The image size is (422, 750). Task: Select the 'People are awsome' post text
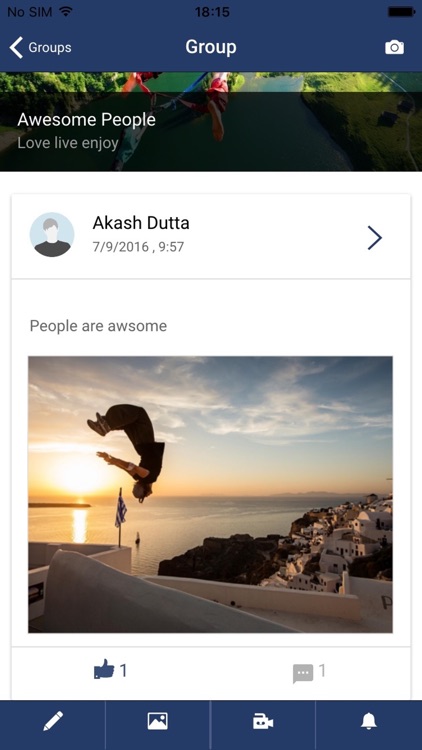click(98, 326)
